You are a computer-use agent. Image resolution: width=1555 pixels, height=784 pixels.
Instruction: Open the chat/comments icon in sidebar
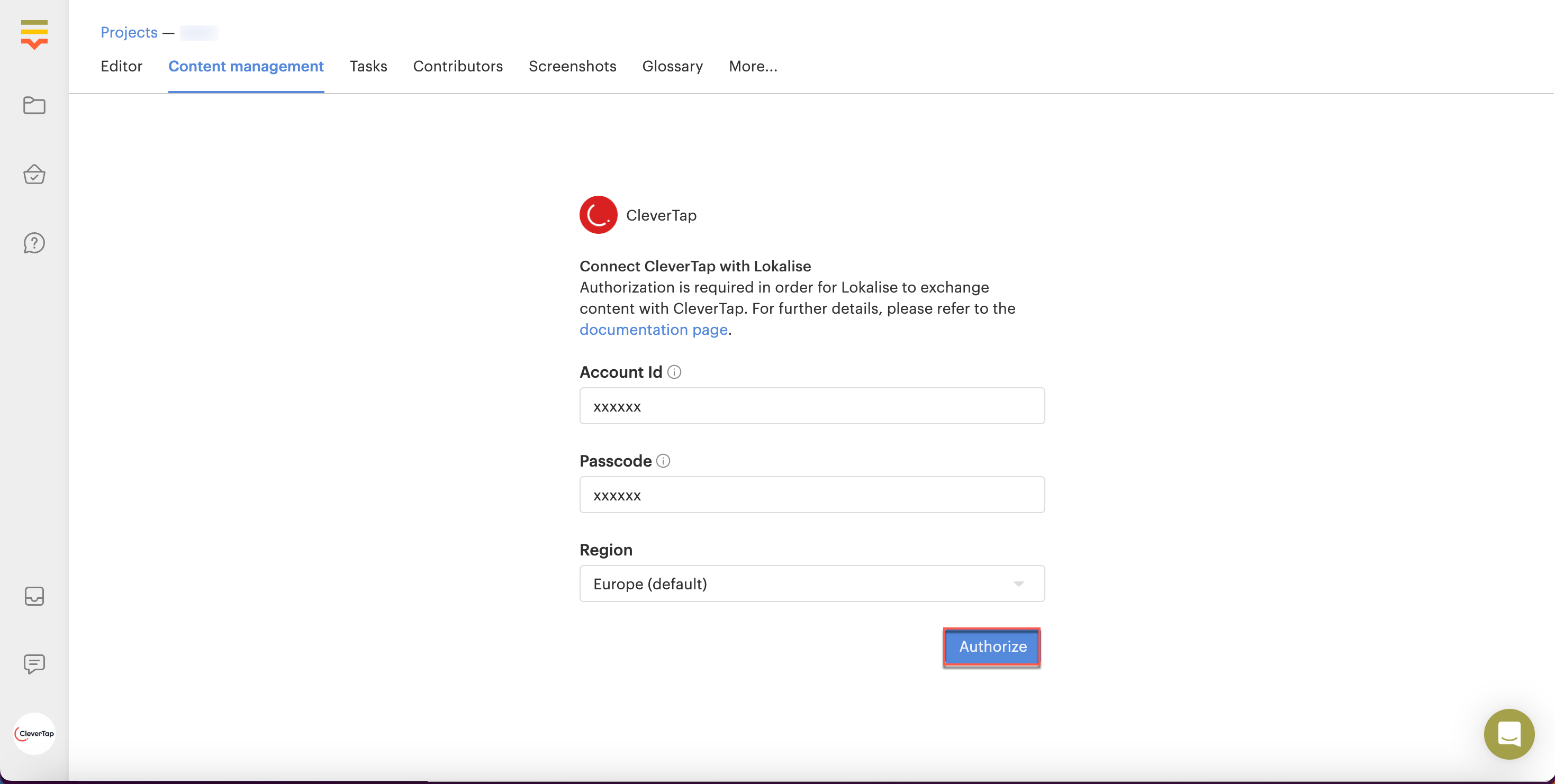(x=34, y=663)
